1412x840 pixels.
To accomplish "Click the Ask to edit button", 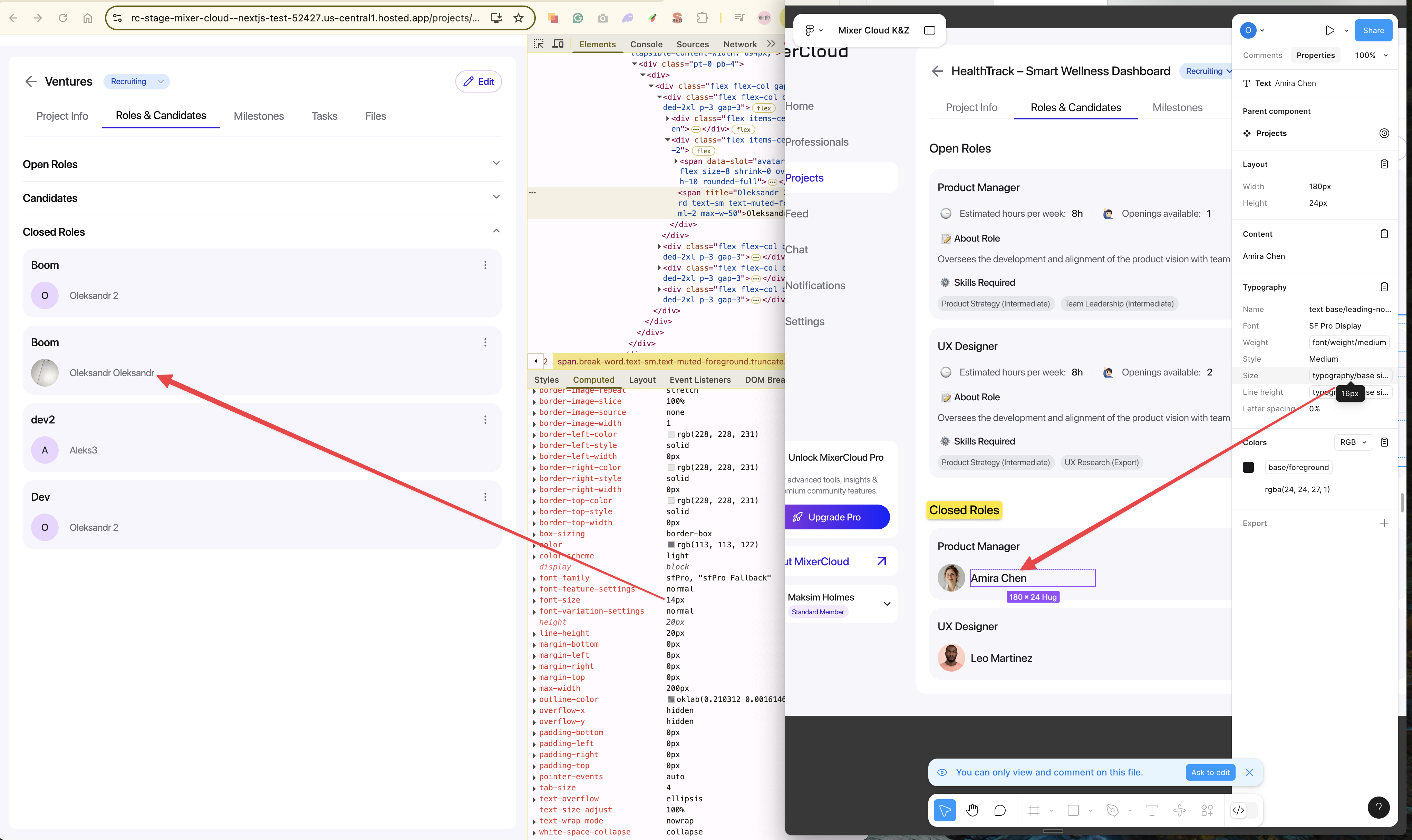I will click(1210, 772).
